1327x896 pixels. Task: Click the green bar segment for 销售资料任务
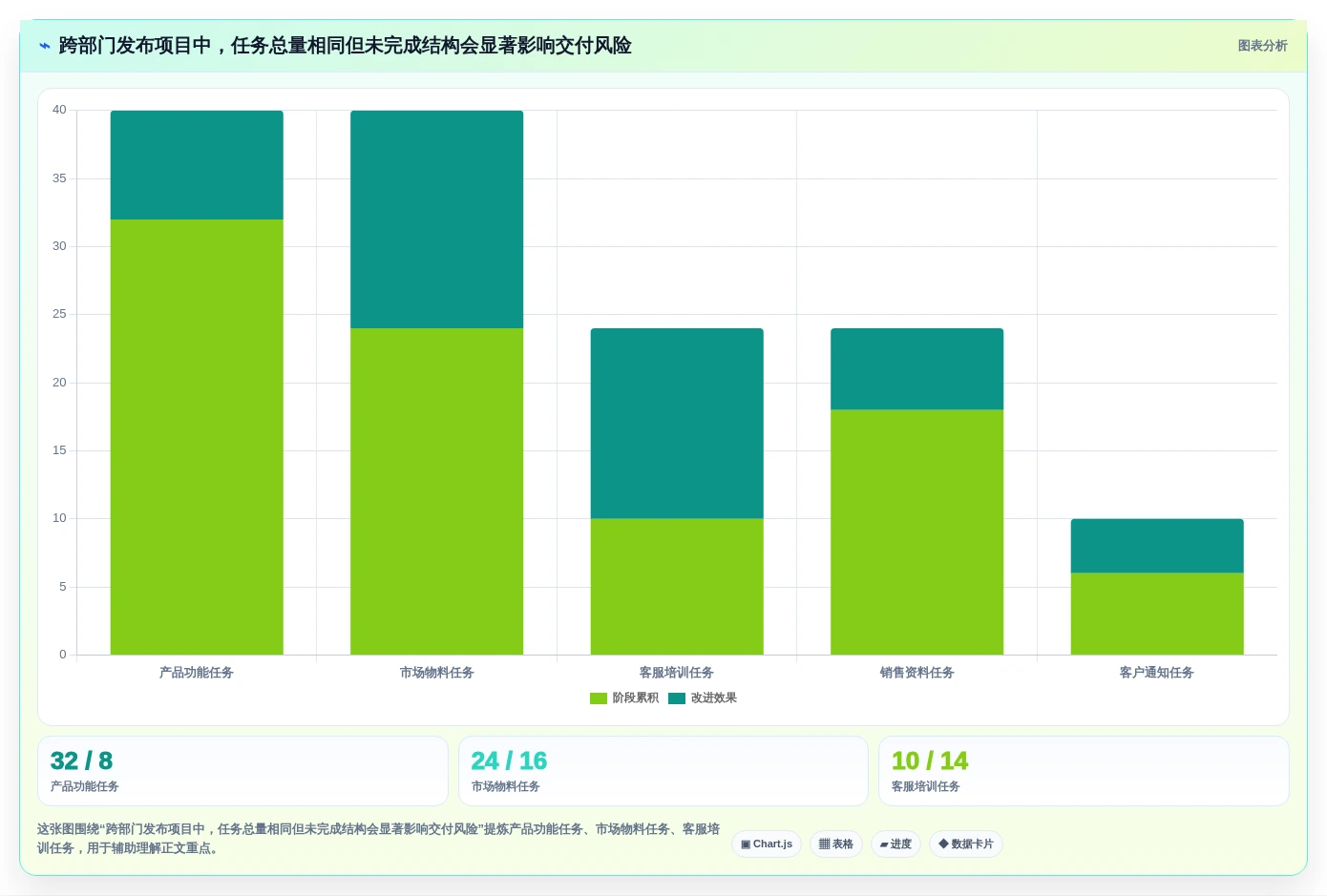point(917,532)
